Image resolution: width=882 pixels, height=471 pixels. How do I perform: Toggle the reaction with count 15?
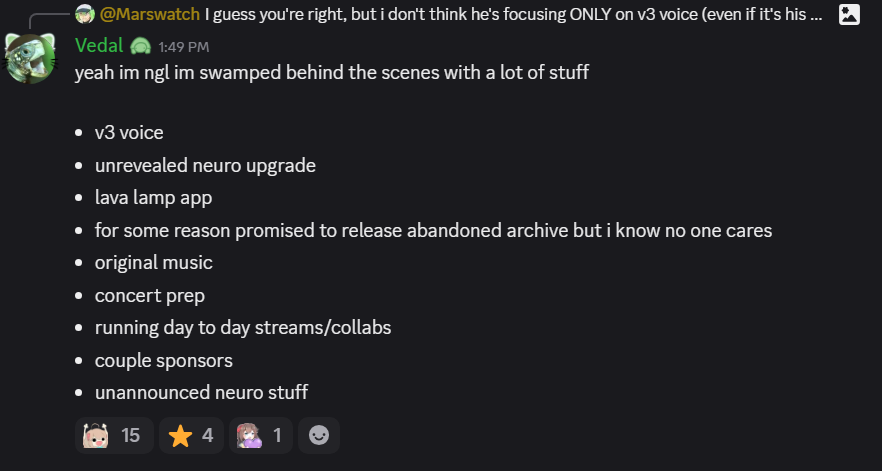tap(114, 435)
